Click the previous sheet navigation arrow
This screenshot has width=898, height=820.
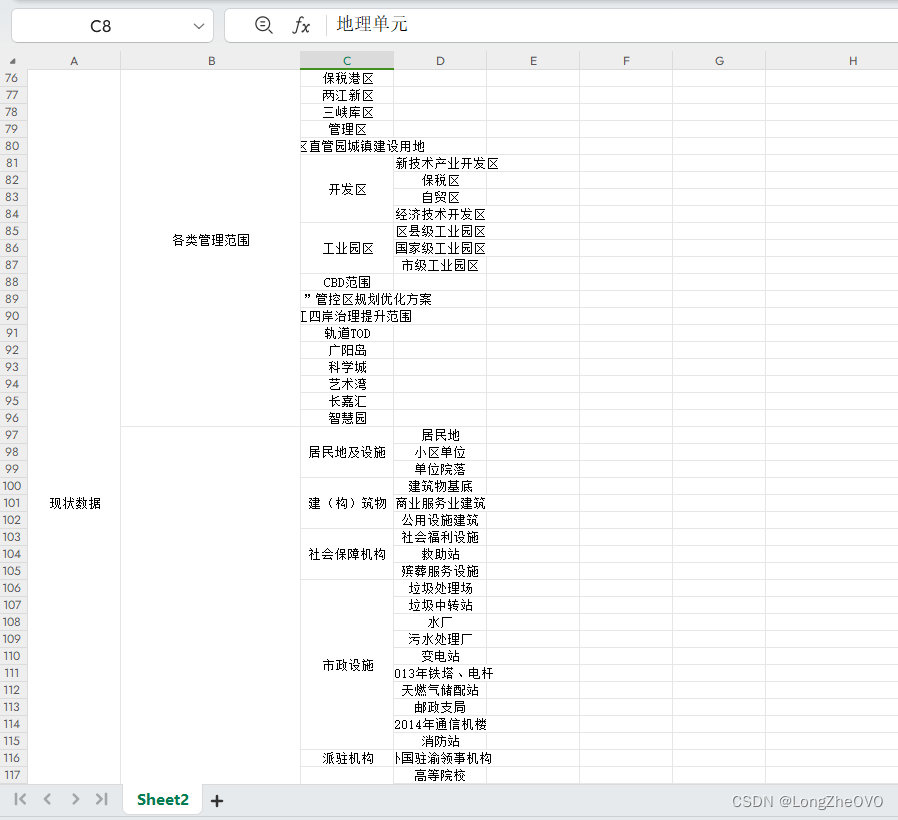(46, 799)
